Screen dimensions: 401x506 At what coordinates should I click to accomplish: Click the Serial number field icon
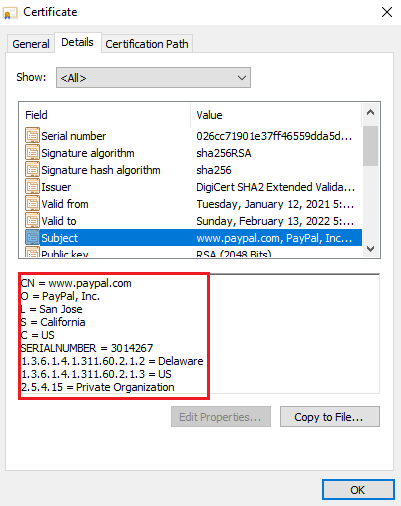tap(32, 135)
